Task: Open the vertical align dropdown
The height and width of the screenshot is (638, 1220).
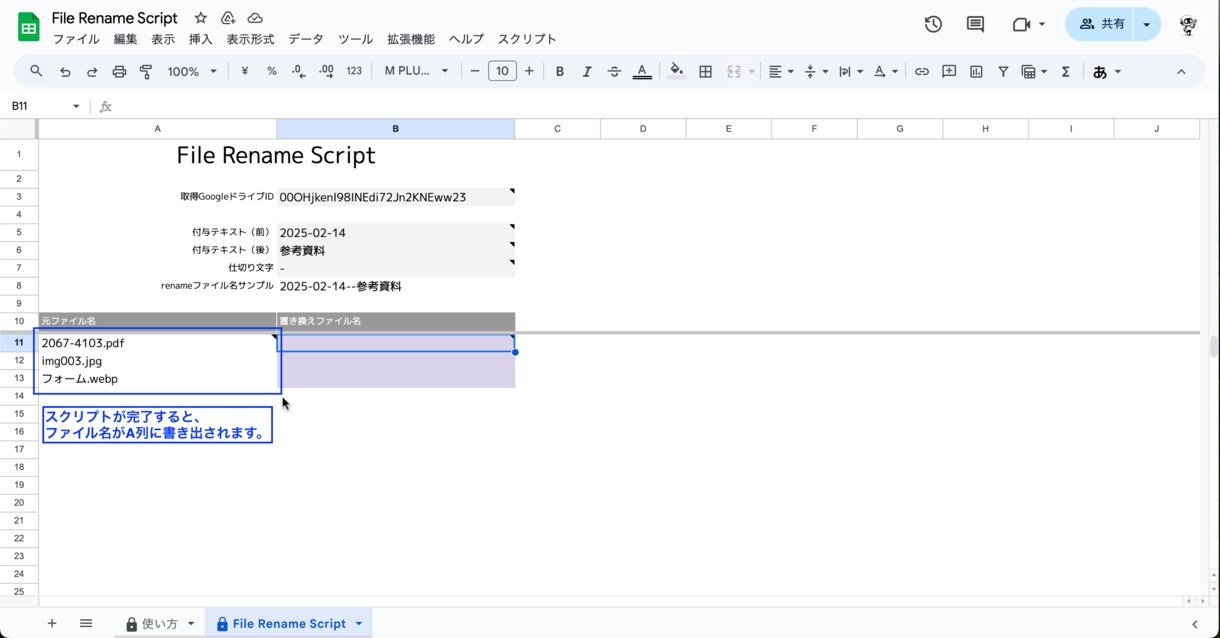Action: click(816, 71)
